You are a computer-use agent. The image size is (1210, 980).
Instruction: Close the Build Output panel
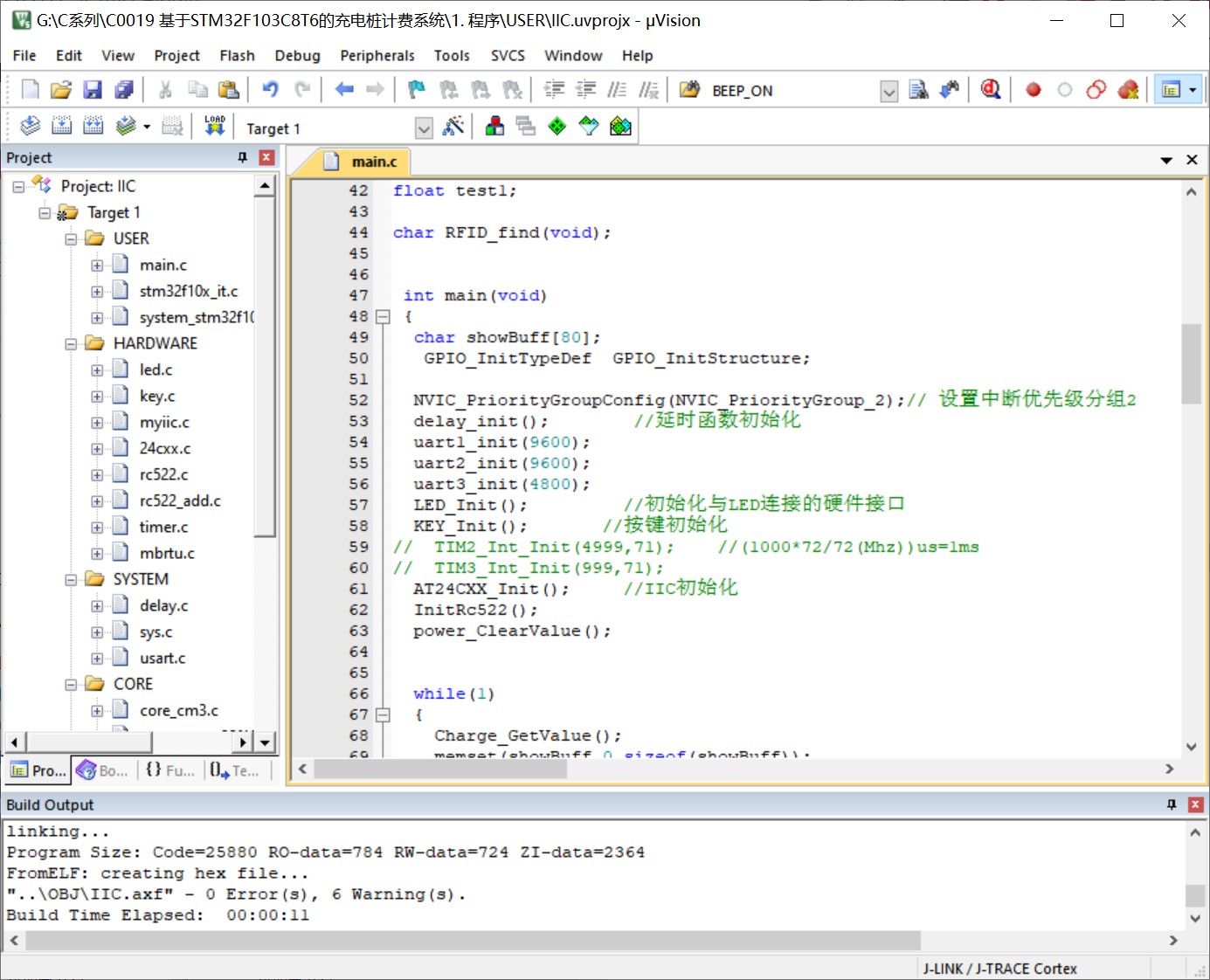(1196, 804)
